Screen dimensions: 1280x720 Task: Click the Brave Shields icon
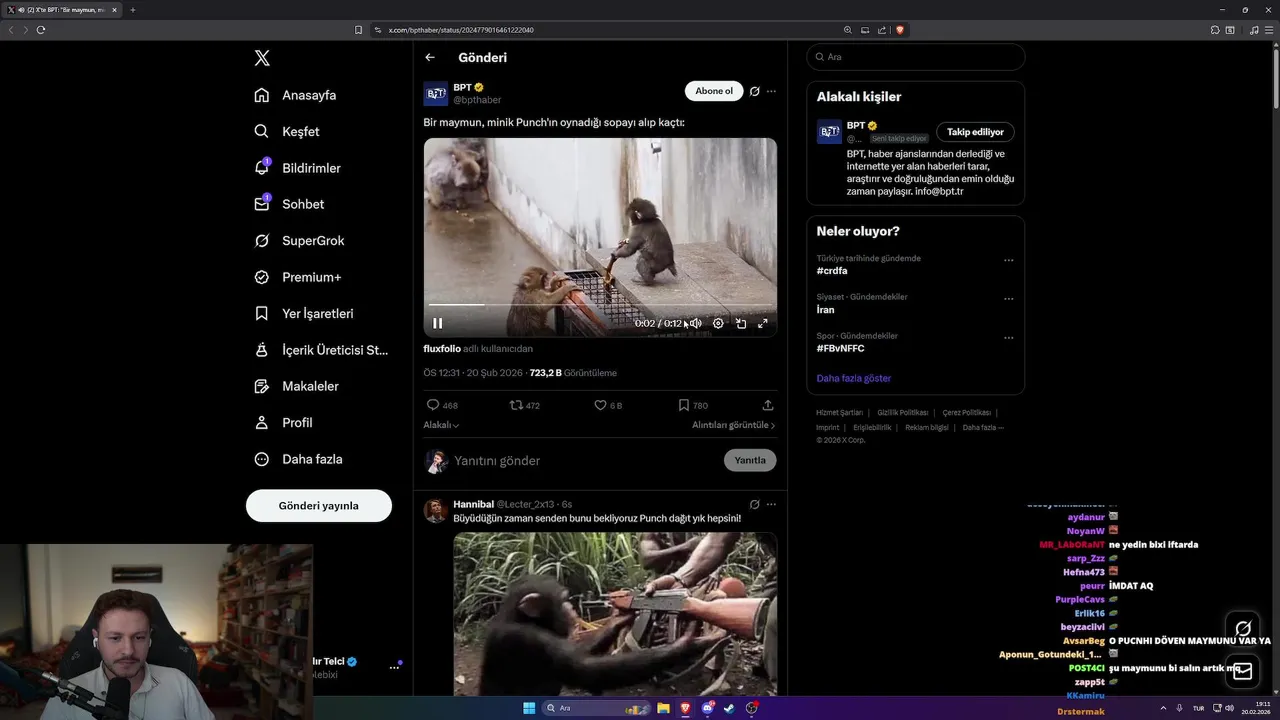click(x=900, y=30)
